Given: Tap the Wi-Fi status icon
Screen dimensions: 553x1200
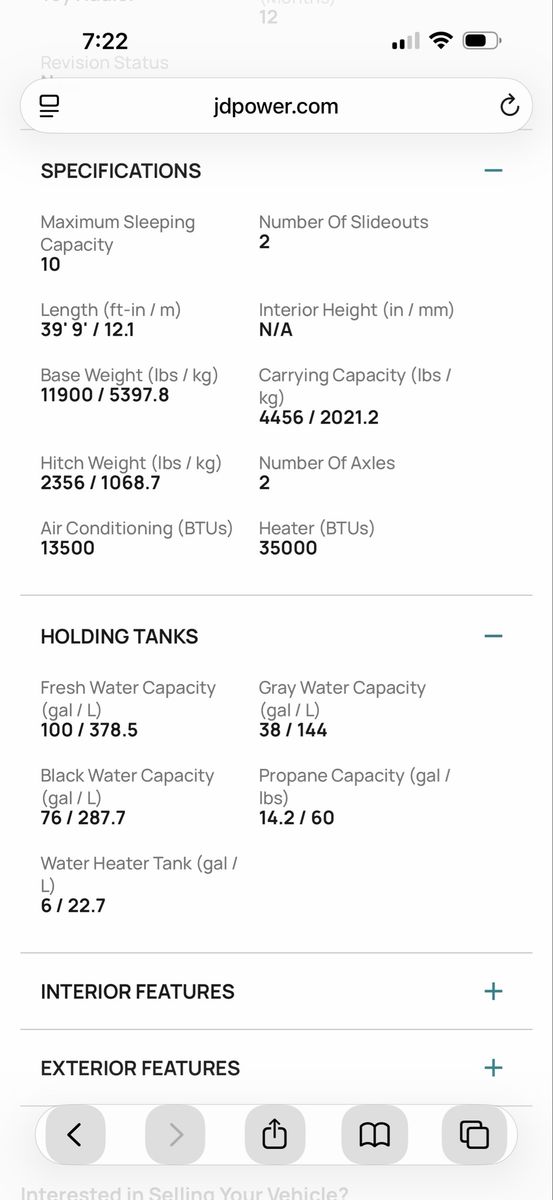Looking at the screenshot, I should (x=440, y=41).
